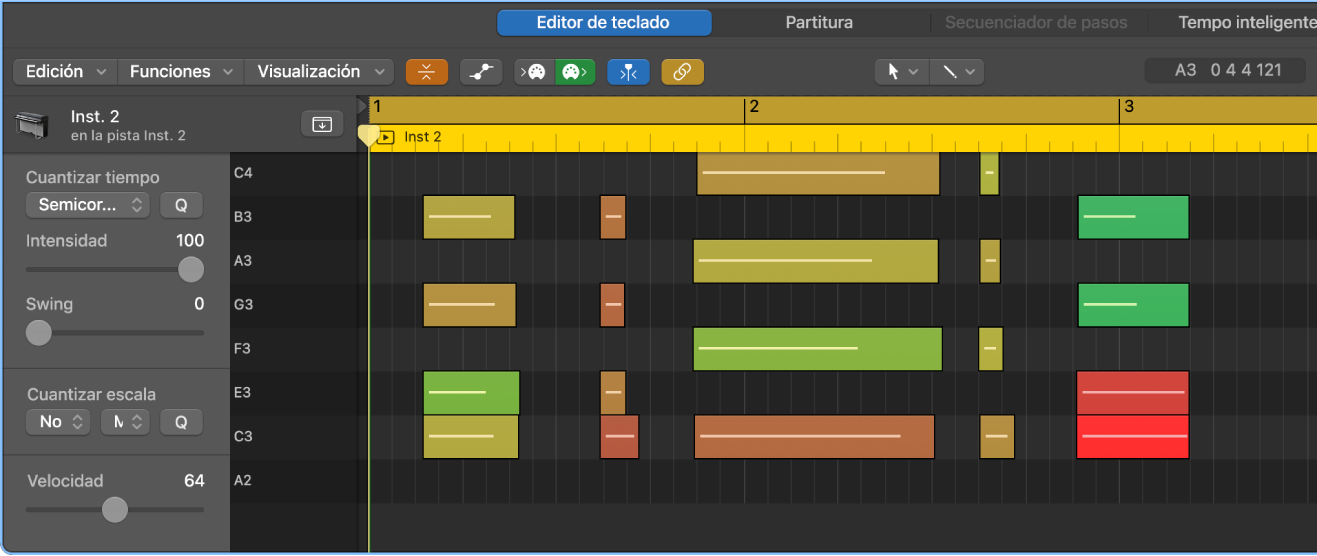
Task: Adjust the Velocidad slider
Action: pos(115,510)
